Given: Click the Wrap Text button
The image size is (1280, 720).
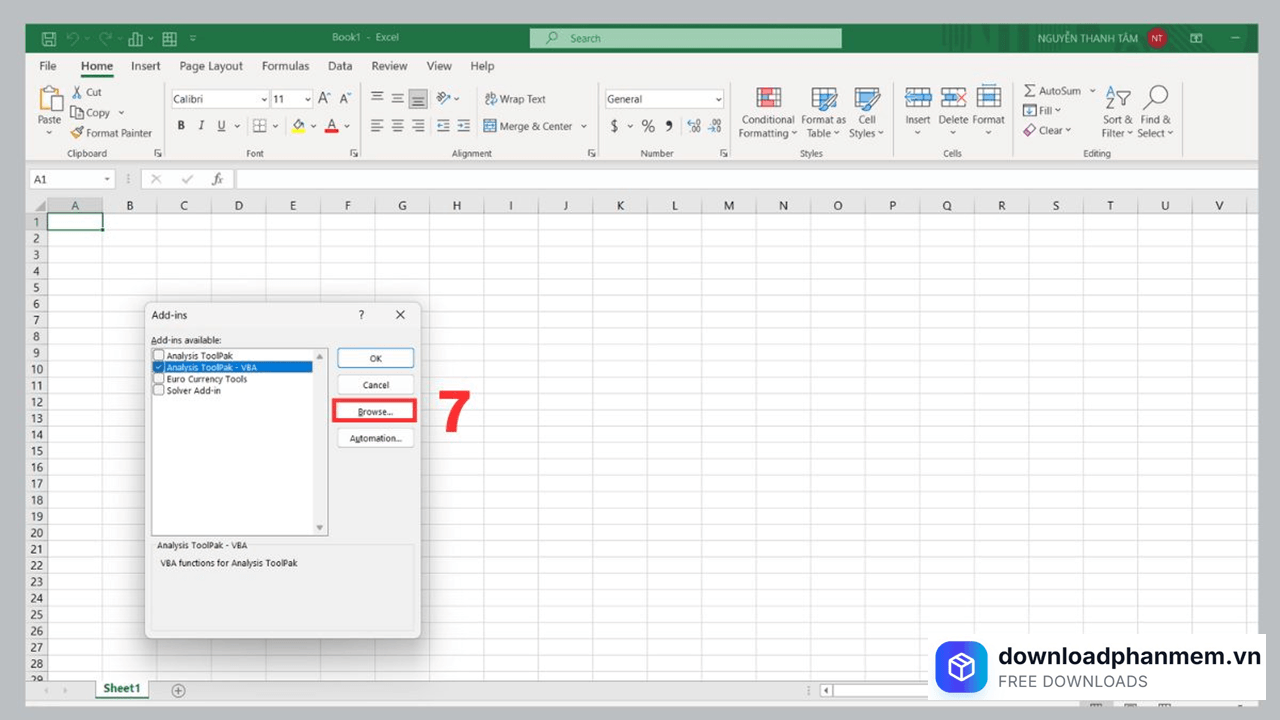Looking at the screenshot, I should click(x=515, y=99).
